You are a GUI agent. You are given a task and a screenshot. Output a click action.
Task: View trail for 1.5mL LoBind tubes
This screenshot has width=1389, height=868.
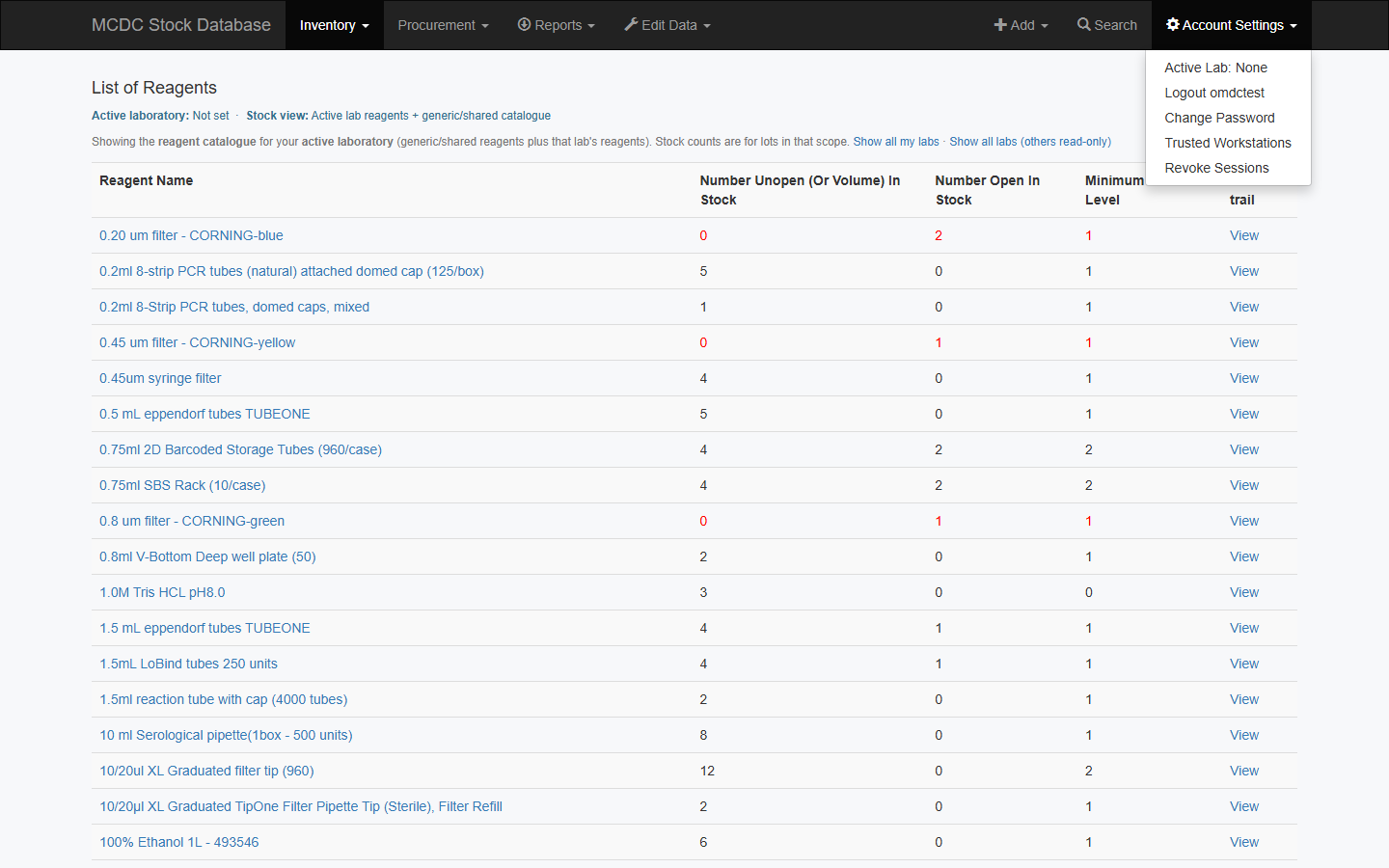pyautogui.click(x=1244, y=664)
